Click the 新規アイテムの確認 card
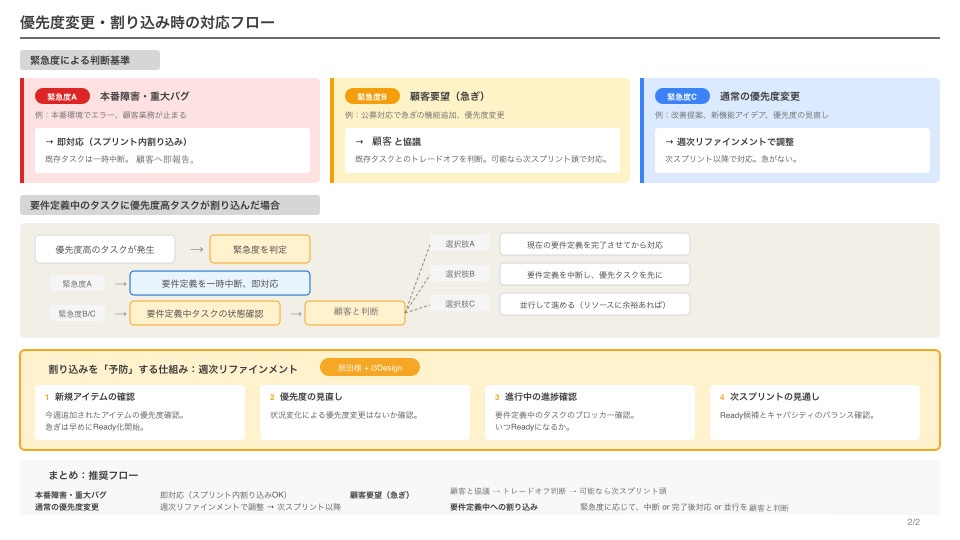The image size is (960, 540). [x=140, y=412]
